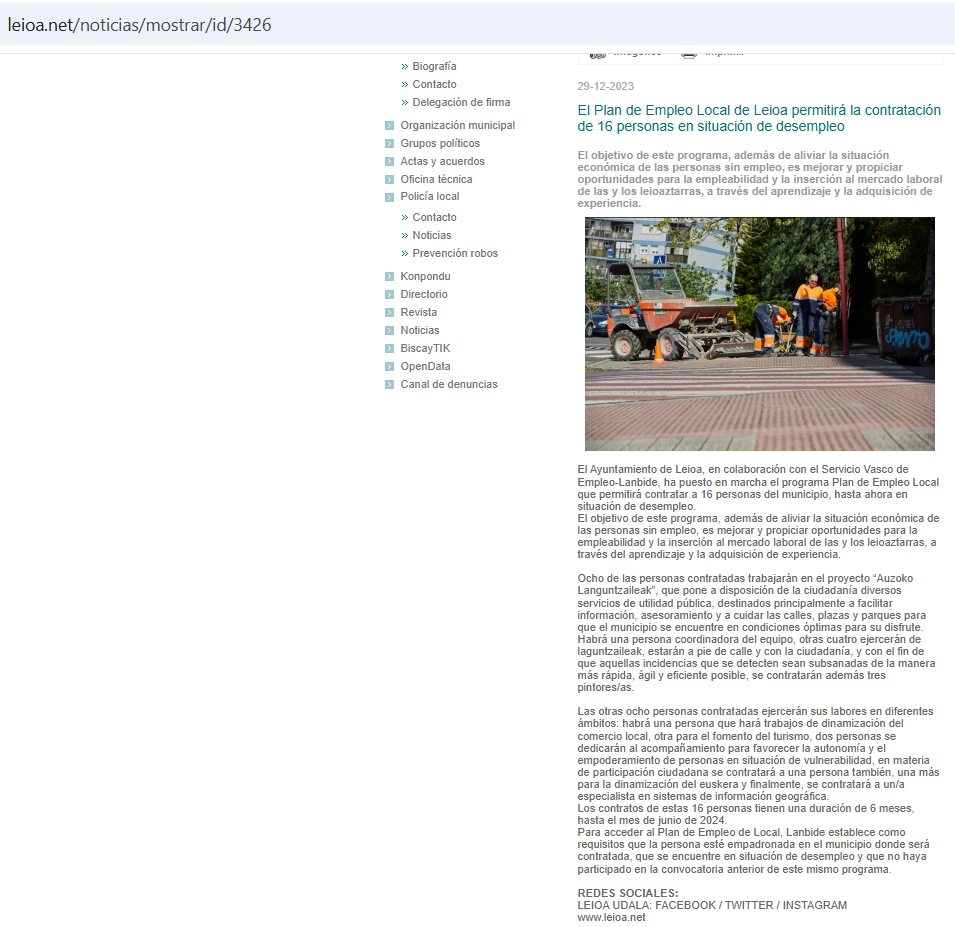955x927 pixels.
Task: Click the street workers article photo
Action: 759,334
